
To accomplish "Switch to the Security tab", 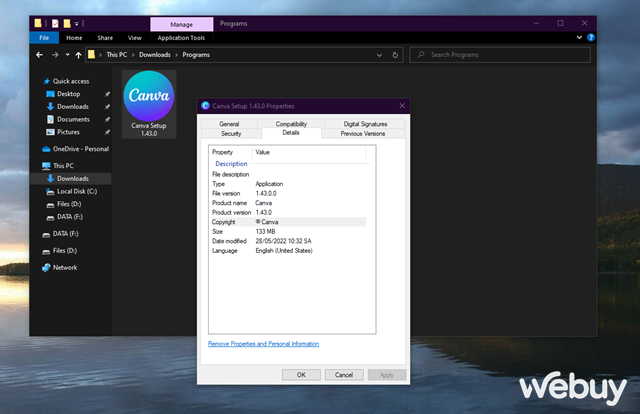I will tap(231, 134).
